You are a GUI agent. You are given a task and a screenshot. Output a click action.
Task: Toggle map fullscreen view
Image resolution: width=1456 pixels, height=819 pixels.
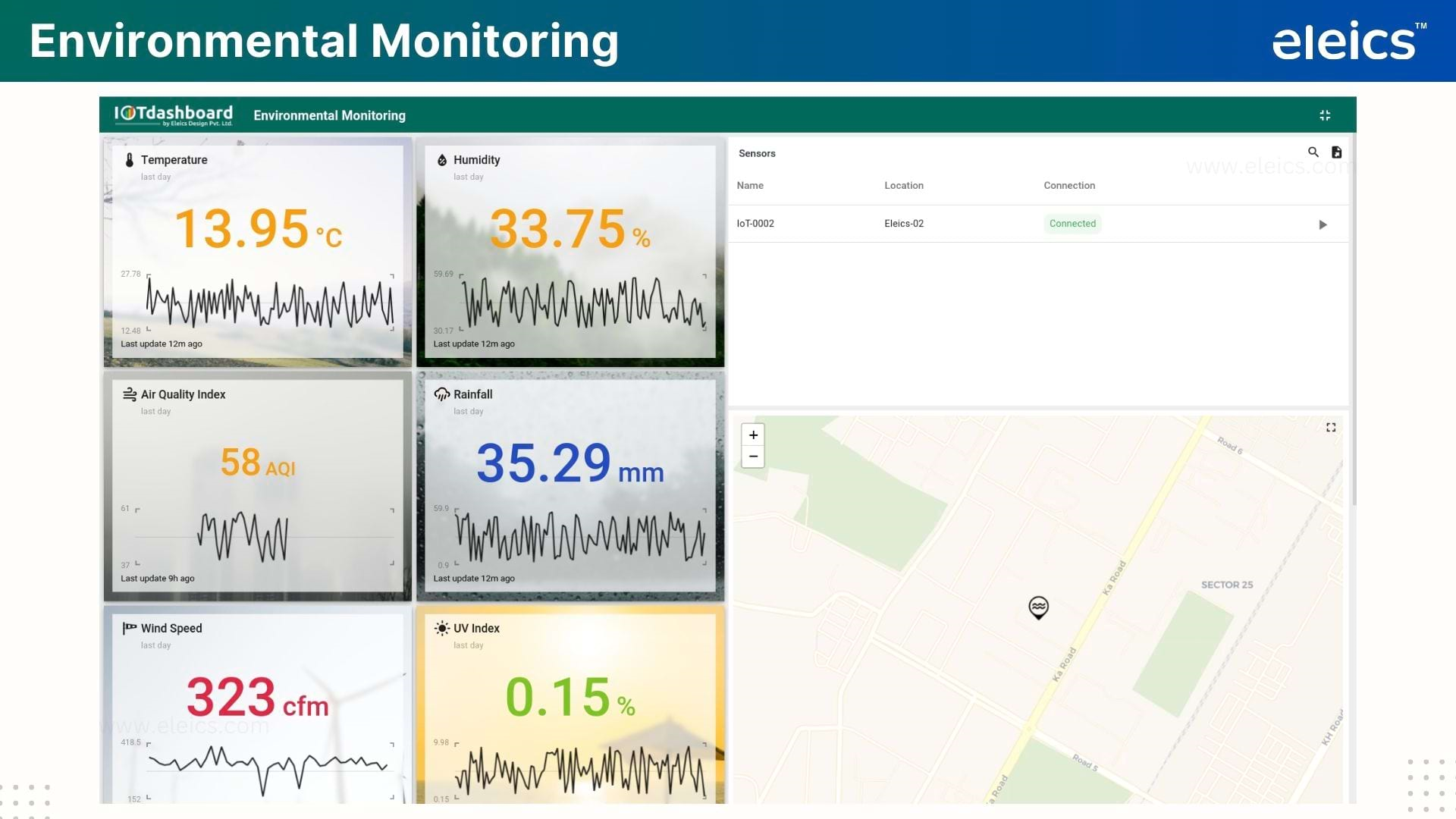click(1331, 428)
